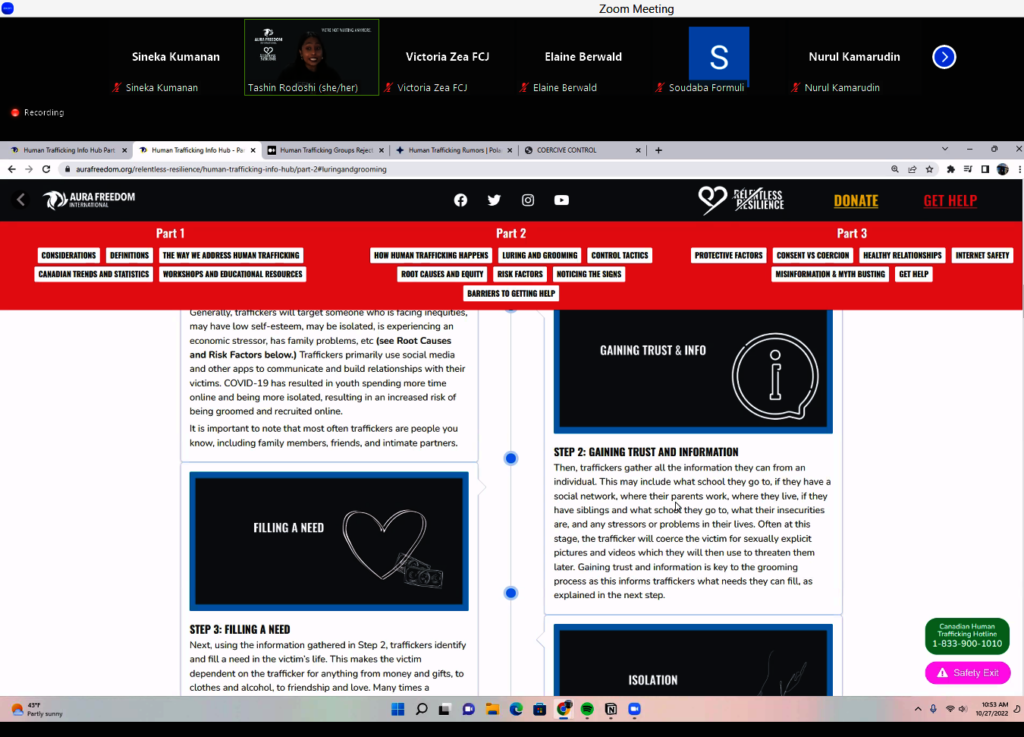1024x737 pixels.
Task: Open Aura Freedom's Twitter icon
Action: (x=494, y=200)
